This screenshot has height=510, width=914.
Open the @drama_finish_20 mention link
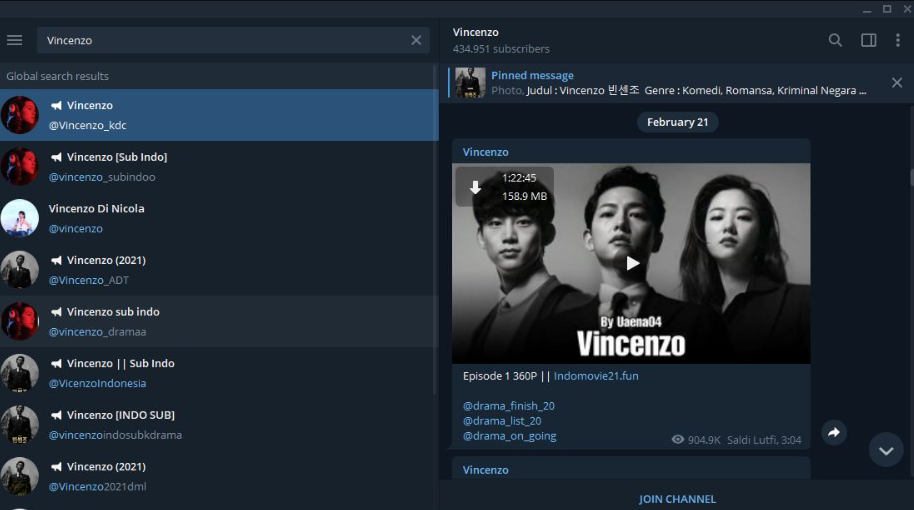click(x=508, y=406)
